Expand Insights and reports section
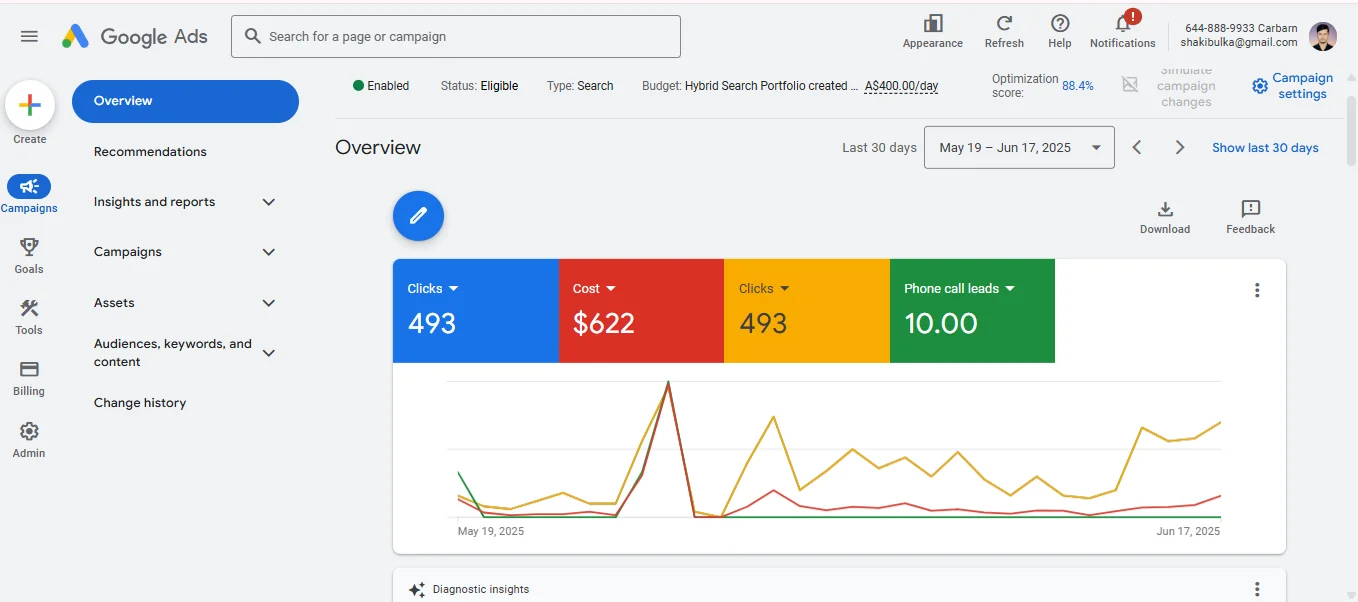Viewport: 1358px width, 602px height. pyautogui.click(x=268, y=202)
